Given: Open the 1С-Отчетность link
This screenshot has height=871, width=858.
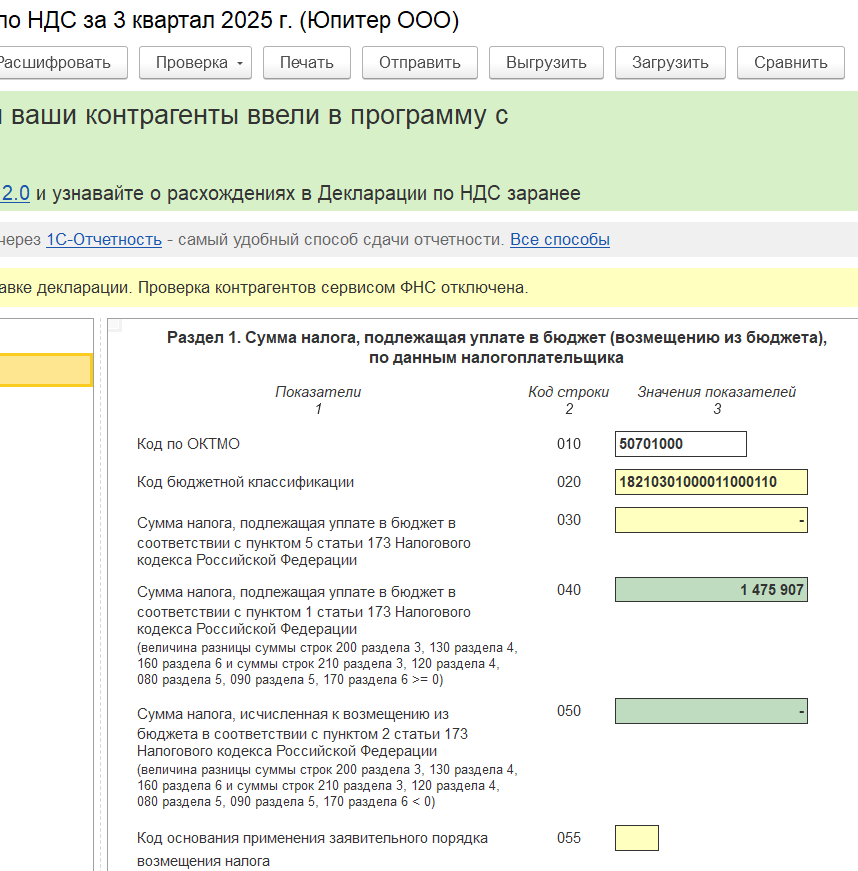Looking at the screenshot, I should coord(104,239).
